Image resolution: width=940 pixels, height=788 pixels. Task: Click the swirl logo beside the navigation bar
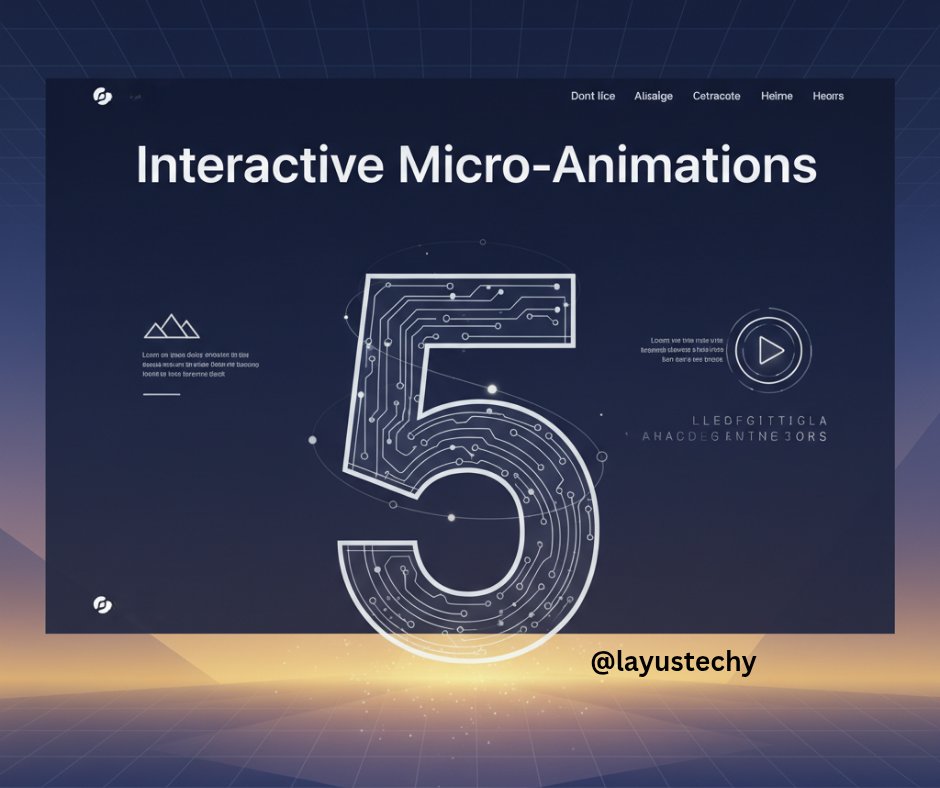(103, 96)
